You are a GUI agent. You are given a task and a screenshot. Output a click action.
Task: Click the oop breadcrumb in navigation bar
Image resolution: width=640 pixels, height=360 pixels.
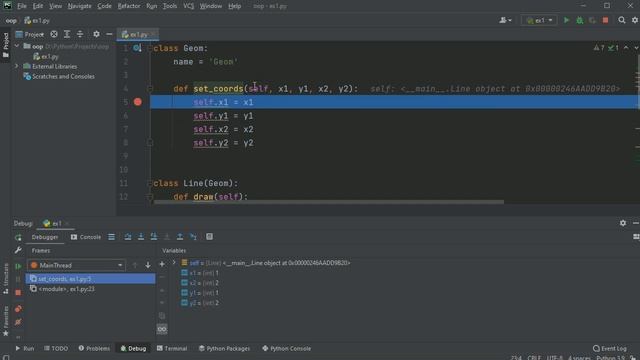[x=11, y=20]
